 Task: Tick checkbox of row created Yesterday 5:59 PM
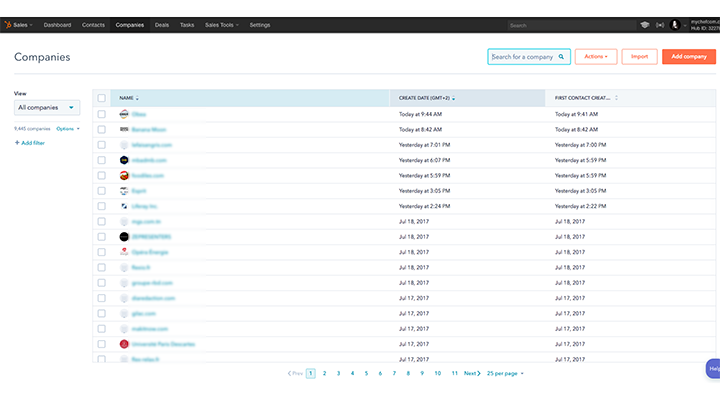click(x=101, y=175)
